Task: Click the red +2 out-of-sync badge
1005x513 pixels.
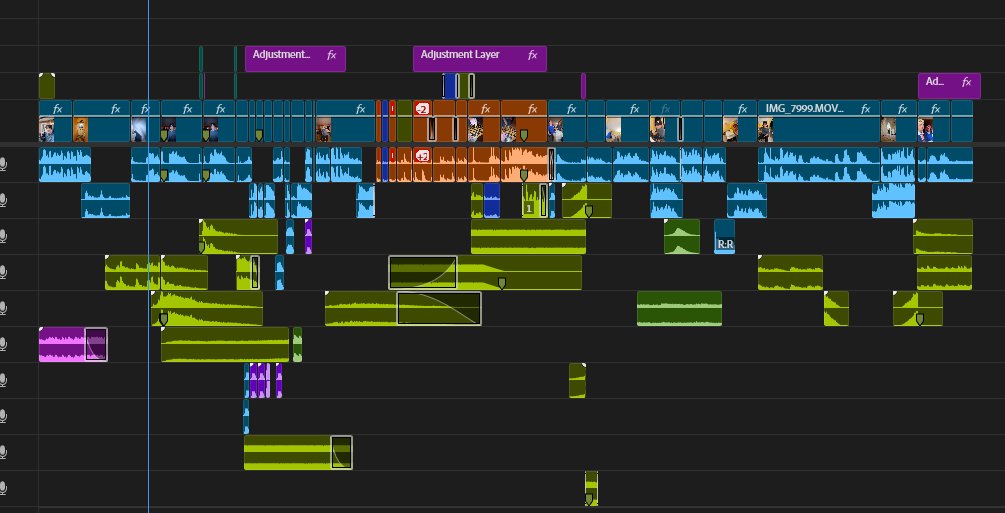Action: [x=422, y=156]
